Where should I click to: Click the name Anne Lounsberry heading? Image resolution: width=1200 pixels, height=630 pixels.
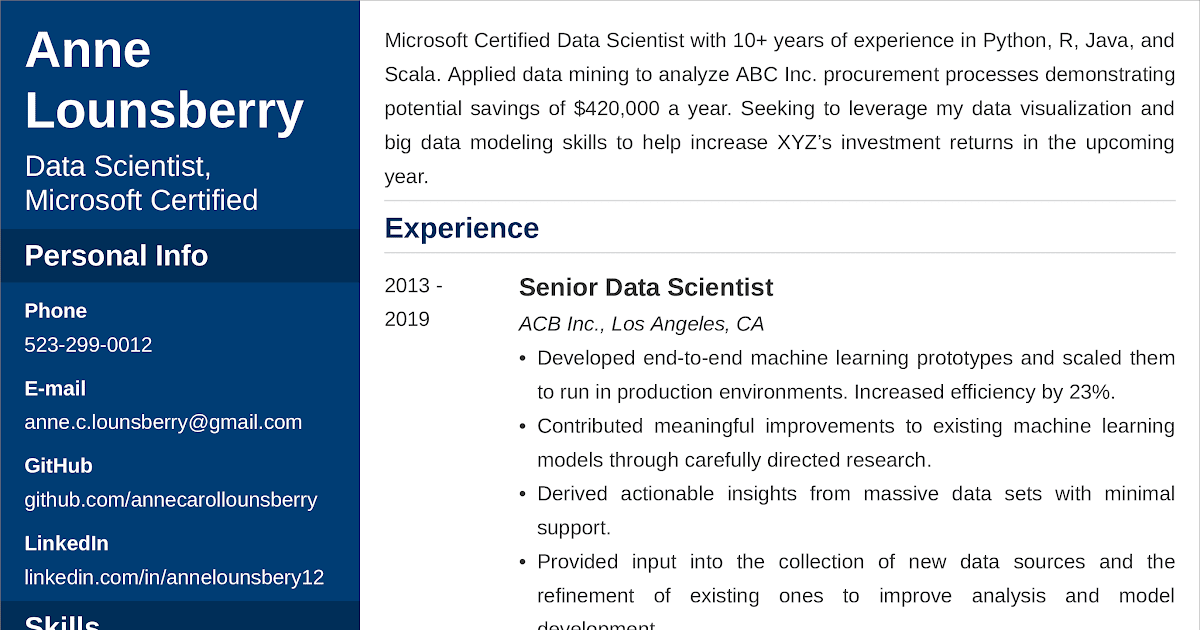[164, 80]
